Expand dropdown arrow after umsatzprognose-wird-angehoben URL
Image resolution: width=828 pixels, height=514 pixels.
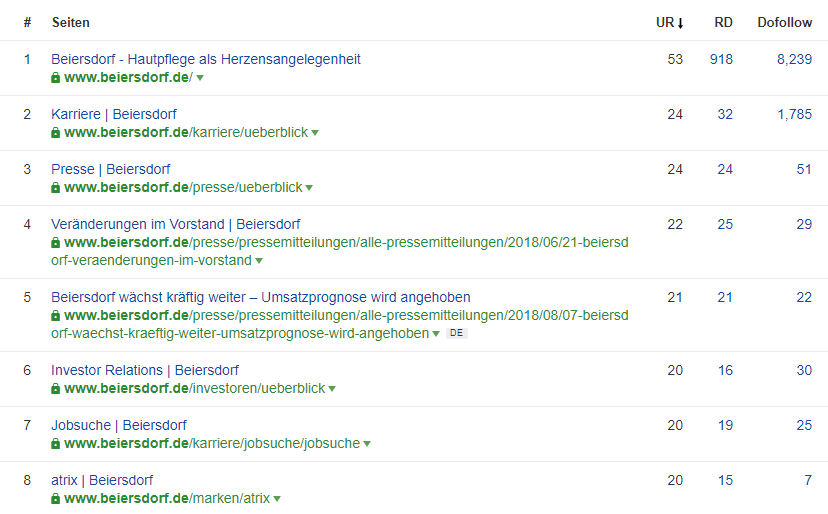coord(436,333)
